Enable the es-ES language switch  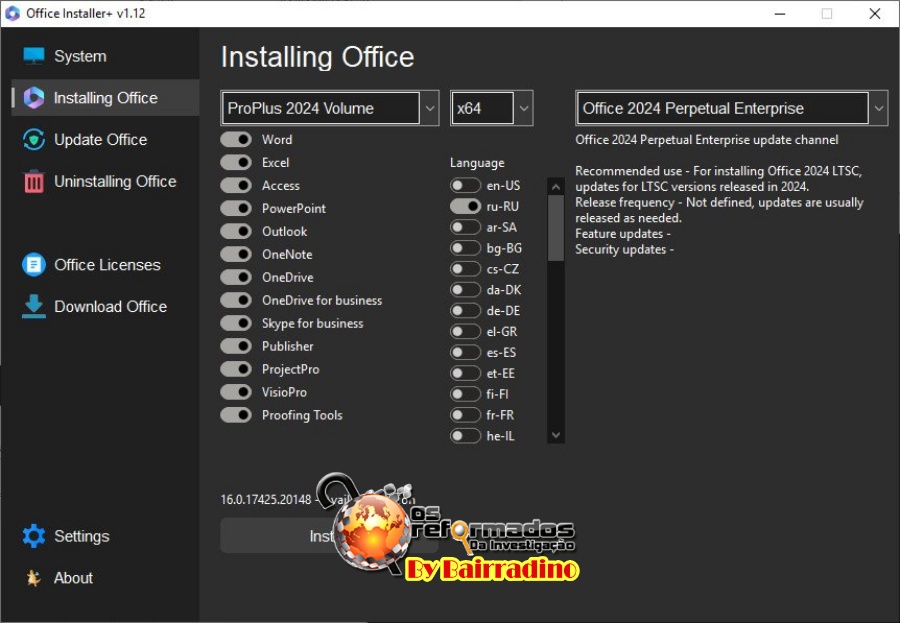pyautogui.click(x=465, y=353)
